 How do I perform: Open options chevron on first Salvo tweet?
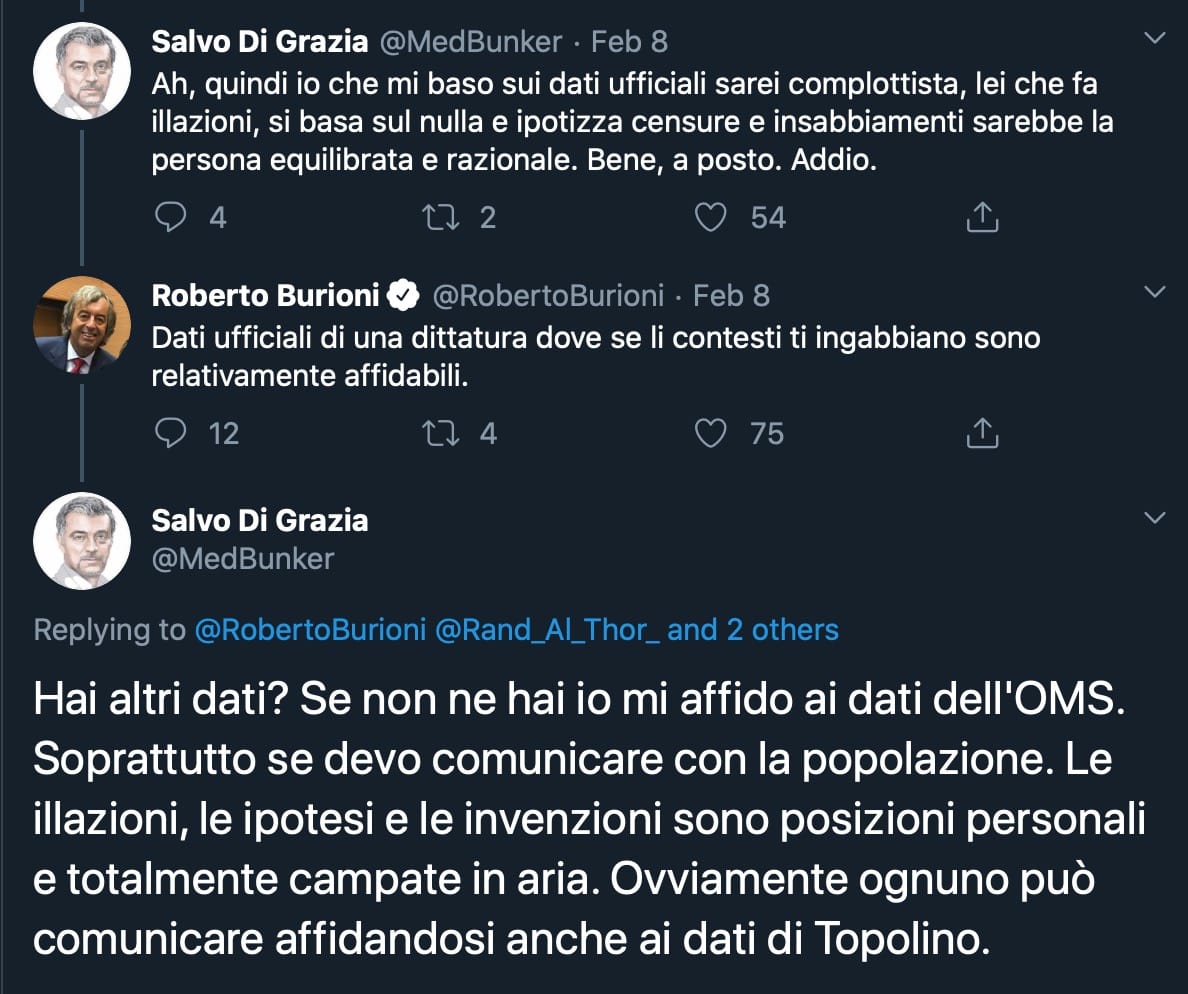pyautogui.click(x=1154, y=38)
